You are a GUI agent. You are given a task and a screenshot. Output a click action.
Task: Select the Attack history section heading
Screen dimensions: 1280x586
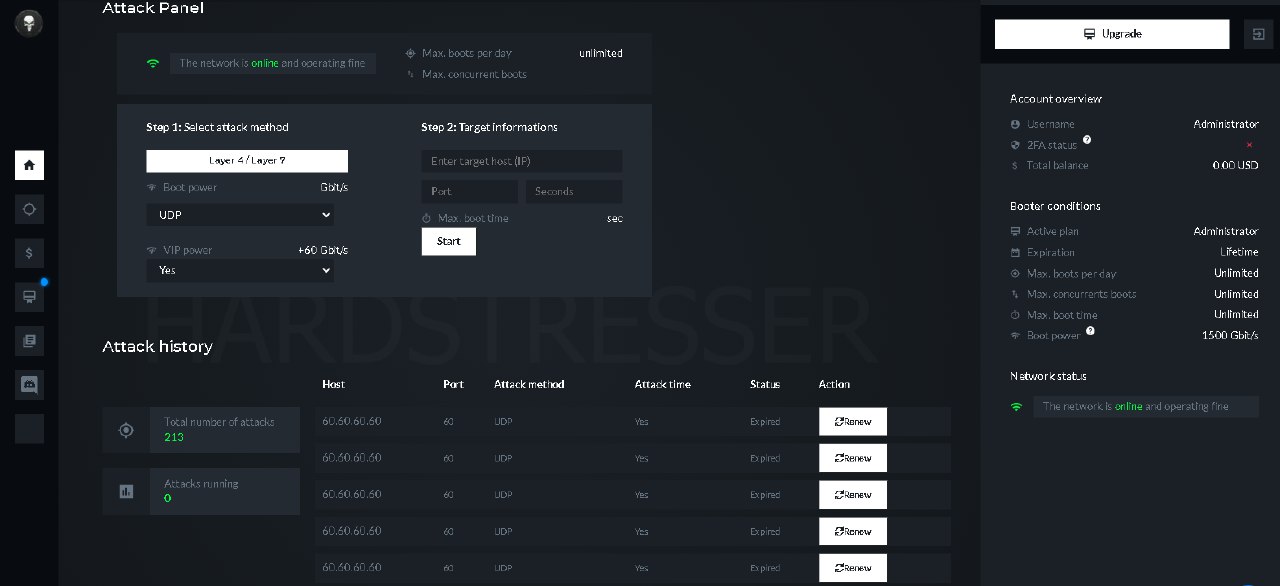tap(156, 346)
